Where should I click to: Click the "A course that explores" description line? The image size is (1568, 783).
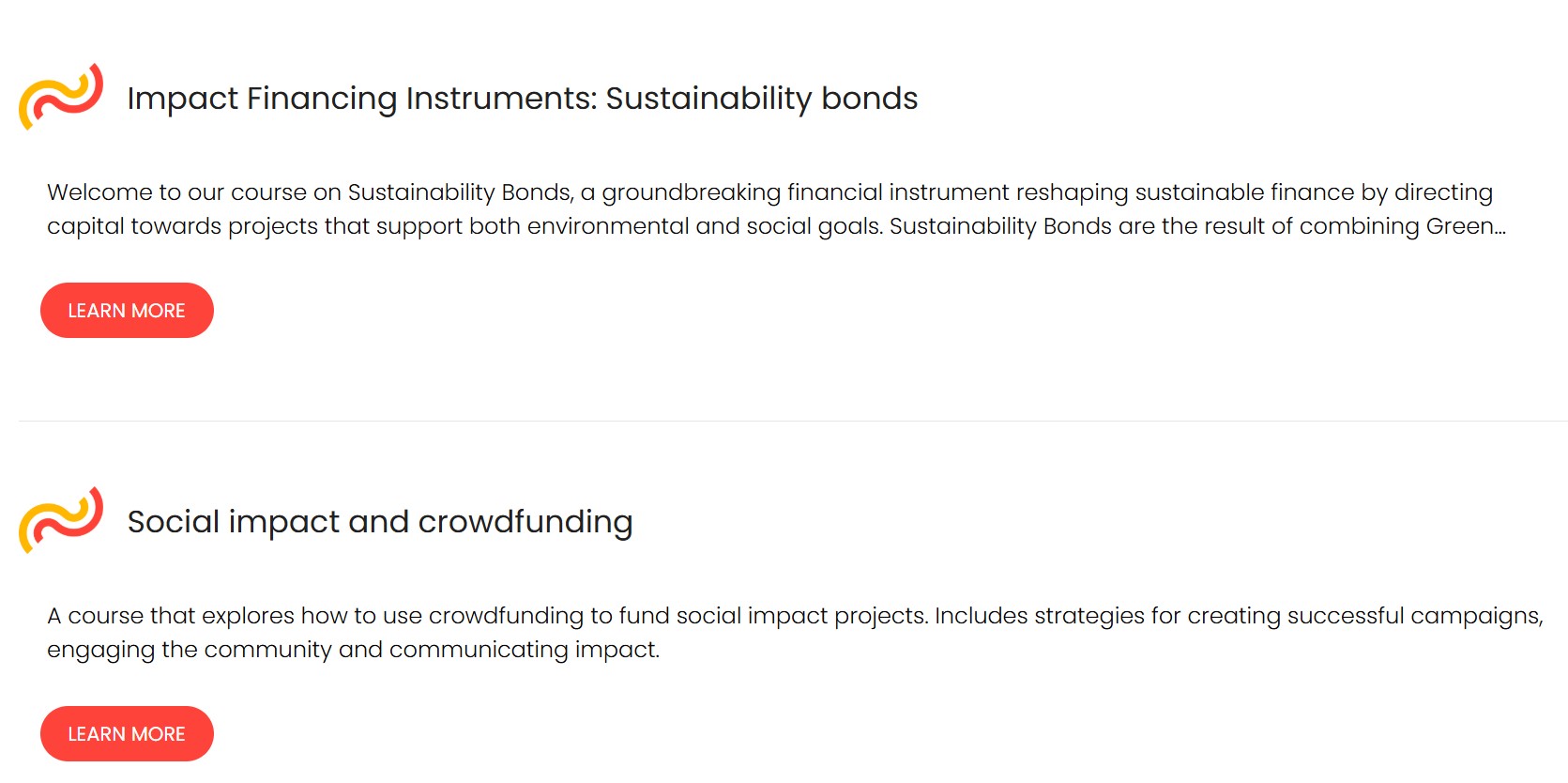point(794,616)
